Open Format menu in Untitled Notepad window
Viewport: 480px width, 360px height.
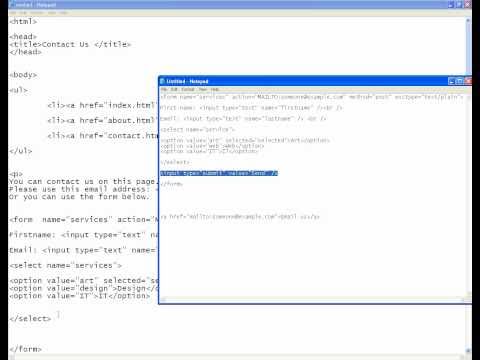188,90
